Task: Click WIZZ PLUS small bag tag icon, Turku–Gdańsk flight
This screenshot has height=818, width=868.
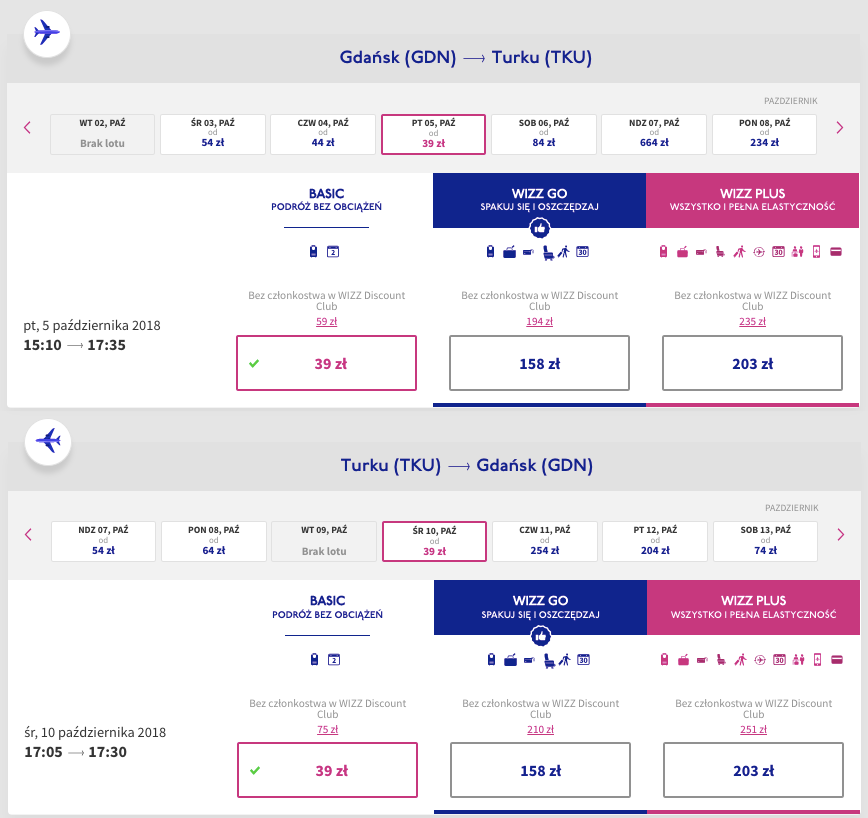Action: (702, 660)
